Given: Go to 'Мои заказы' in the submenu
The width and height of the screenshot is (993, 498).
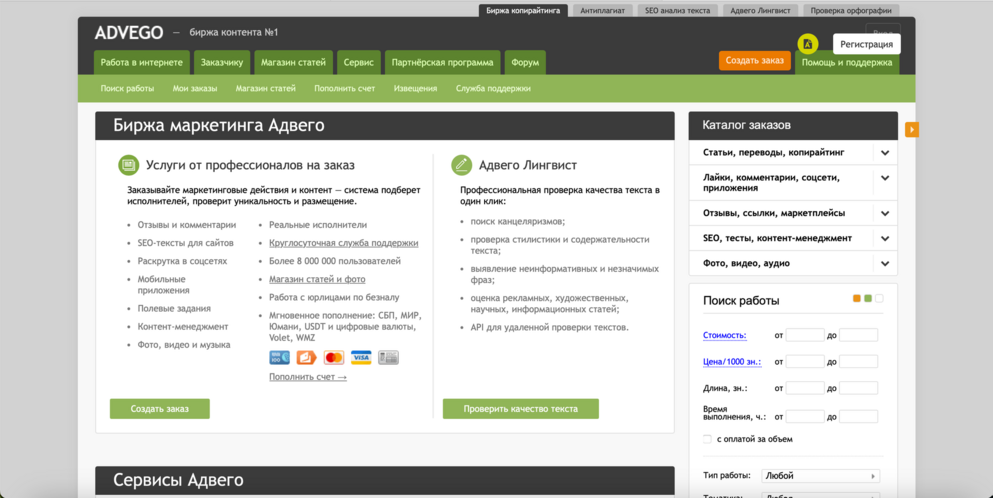Looking at the screenshot, I should tap(195, 89).
